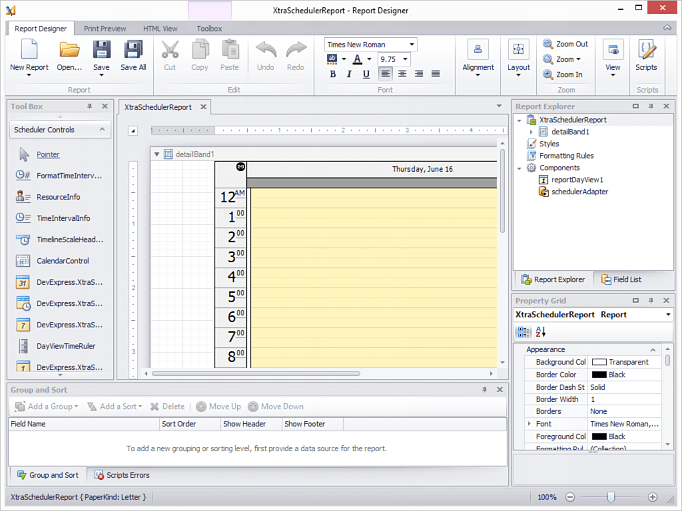Switch Property Grid to categorized view

[523, 332]
